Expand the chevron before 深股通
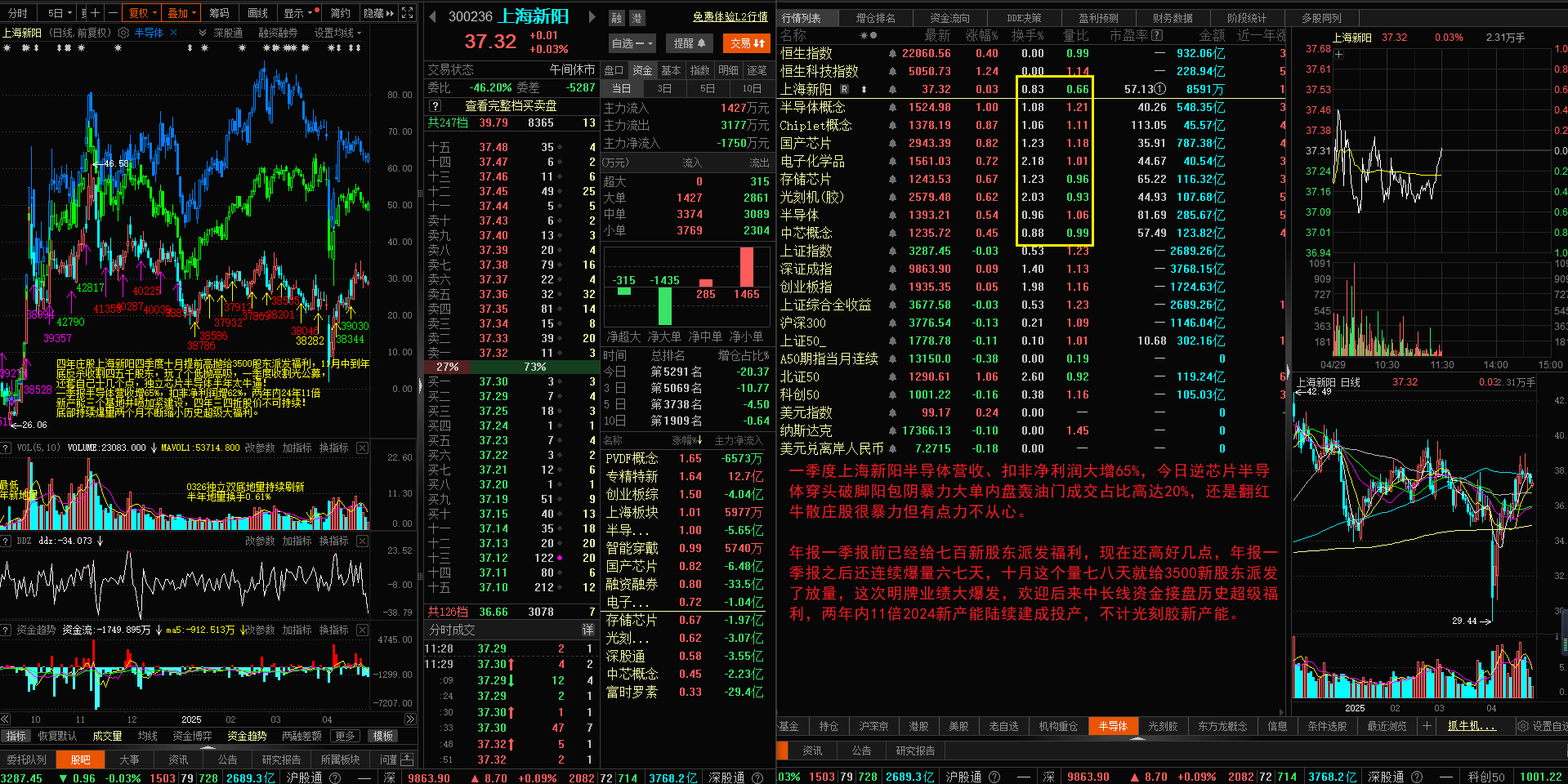 tap(202, 33)
